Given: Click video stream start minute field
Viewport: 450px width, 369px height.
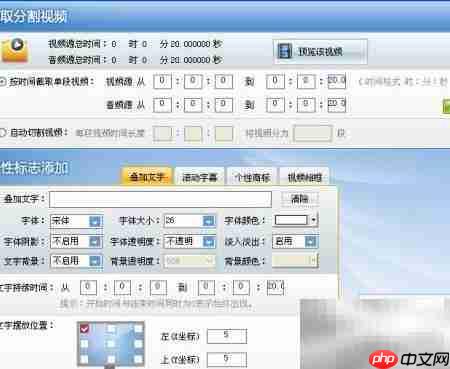Looking at the screenshot, I should tap(193, 81).
